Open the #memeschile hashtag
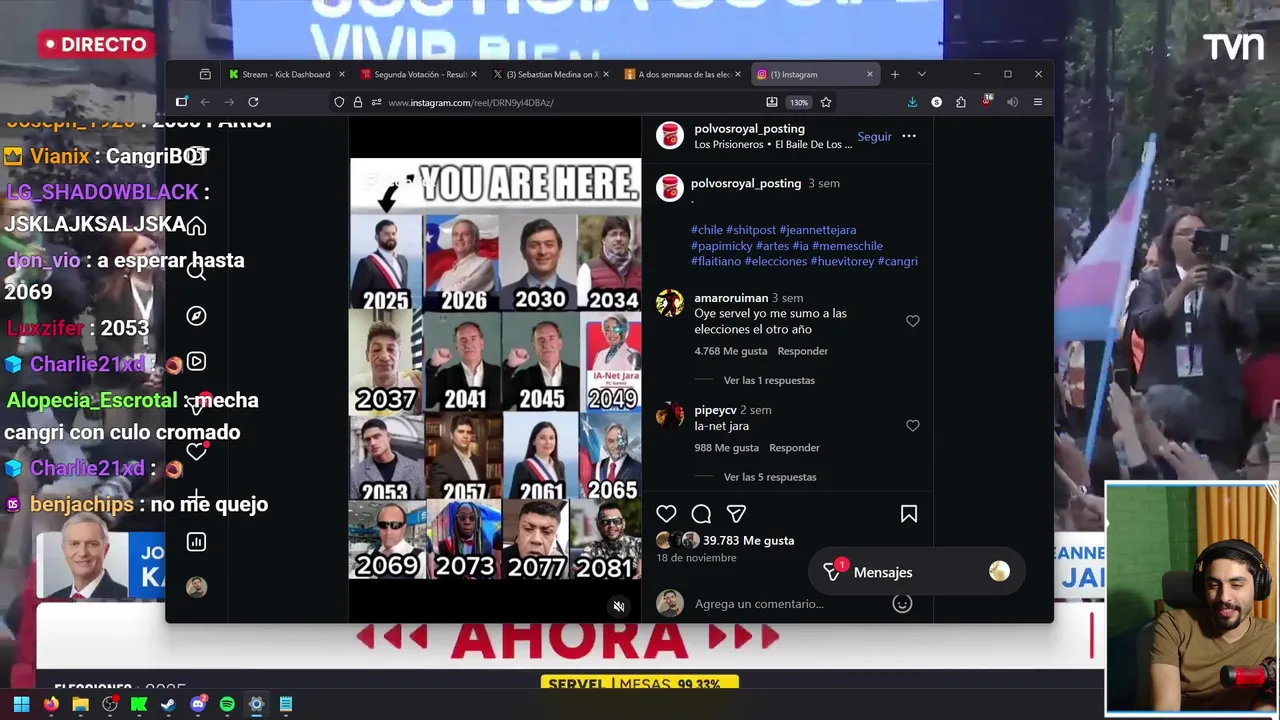Image resolution: width=1280 pixels, height=720 pixels. [847, 246]
